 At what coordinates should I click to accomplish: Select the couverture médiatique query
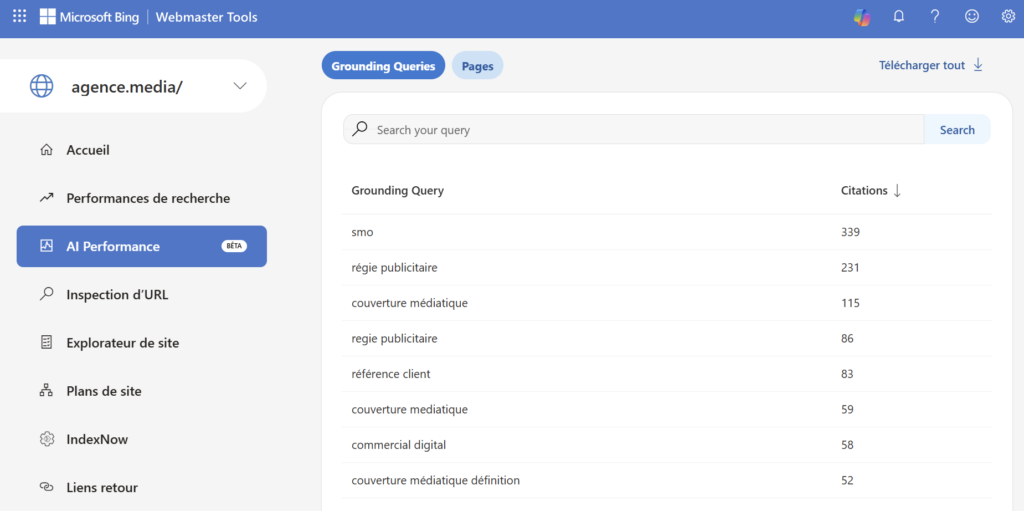pos(409,303)
